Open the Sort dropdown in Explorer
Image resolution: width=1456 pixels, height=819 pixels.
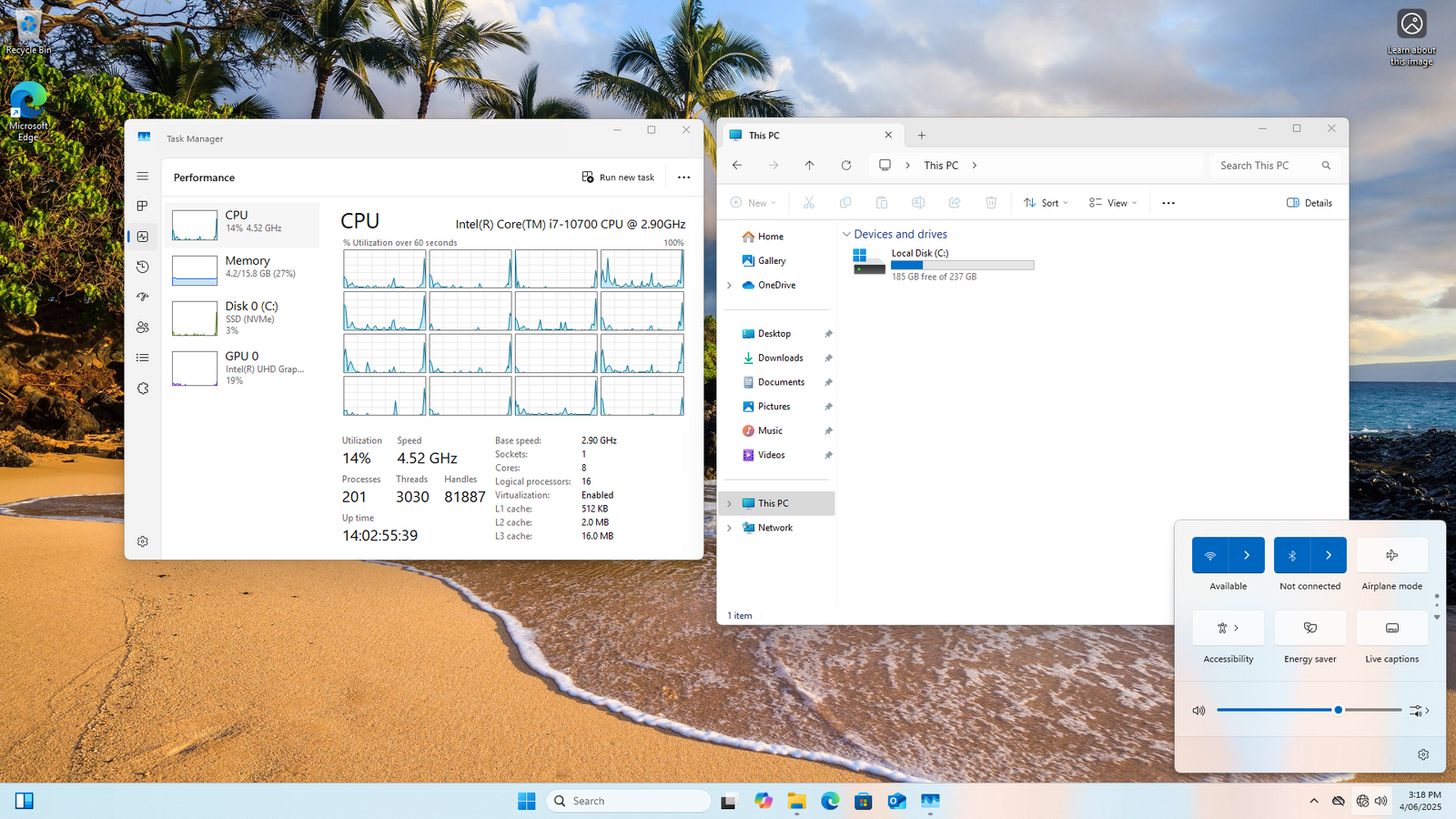[1046, 203]
